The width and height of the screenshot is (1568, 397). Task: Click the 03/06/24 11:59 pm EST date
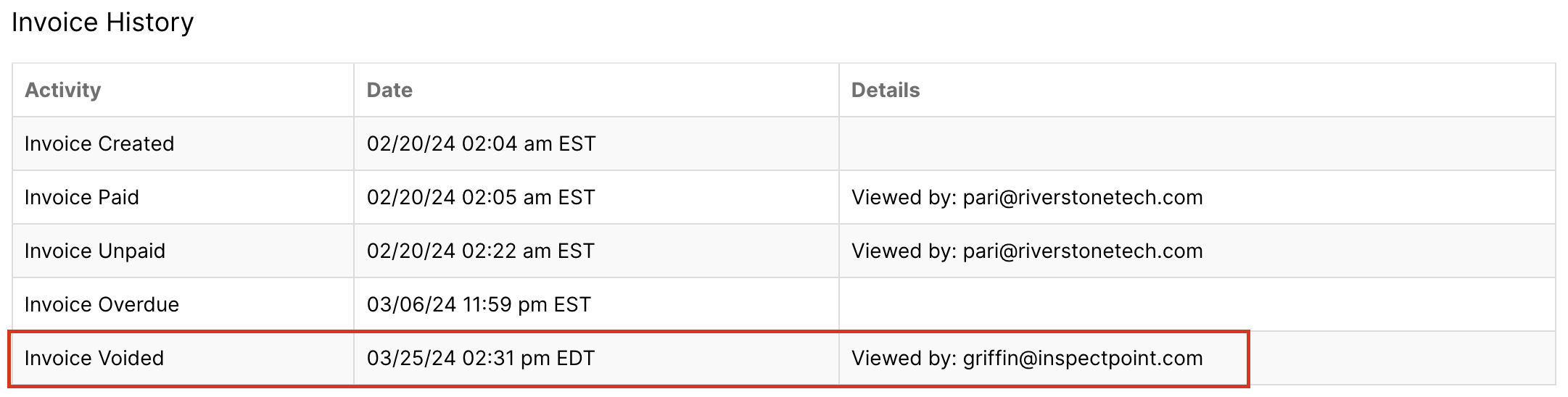[x=479, y=304]
